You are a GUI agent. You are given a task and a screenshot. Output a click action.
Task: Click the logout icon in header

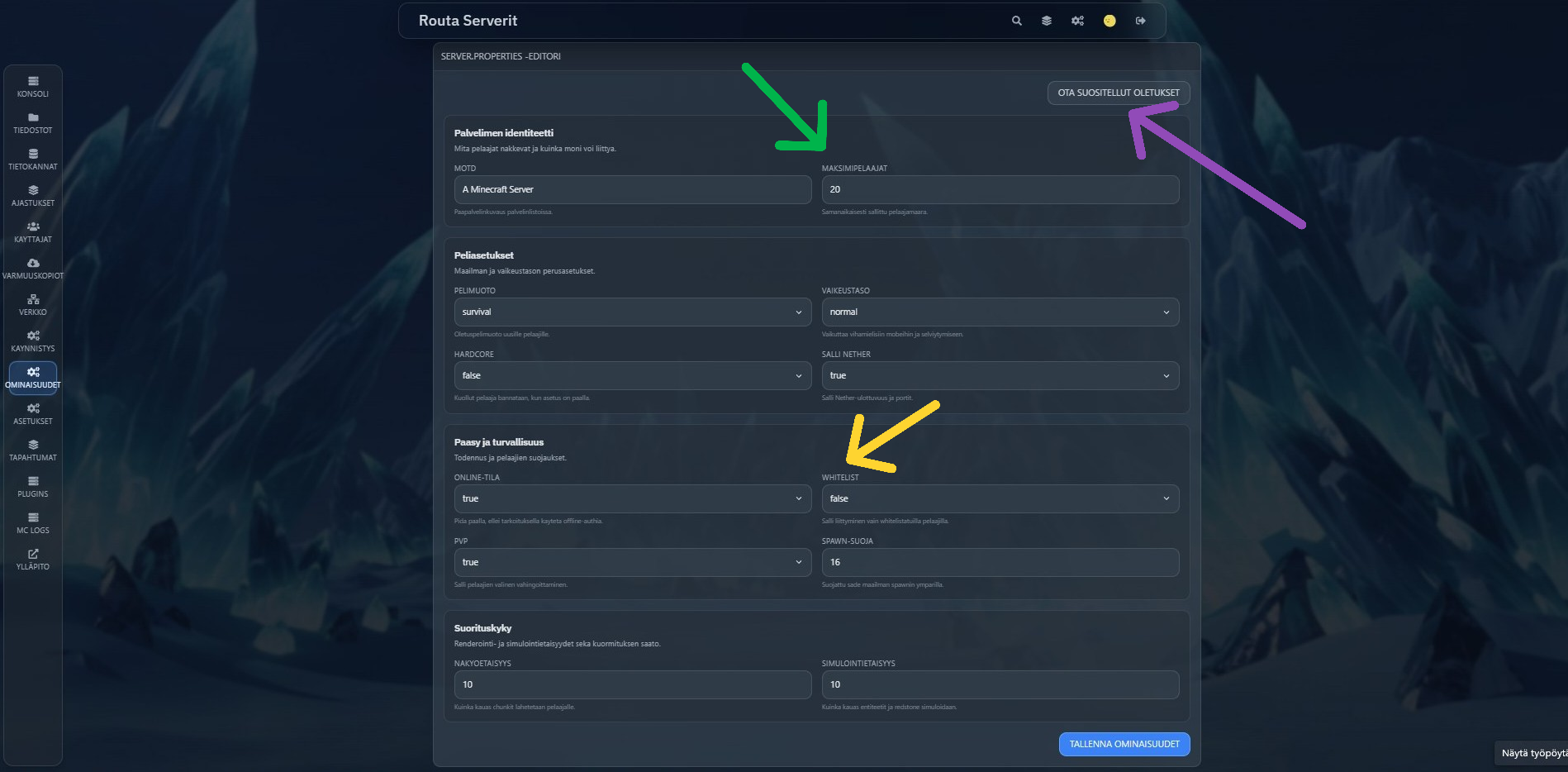pos(1141,21)
